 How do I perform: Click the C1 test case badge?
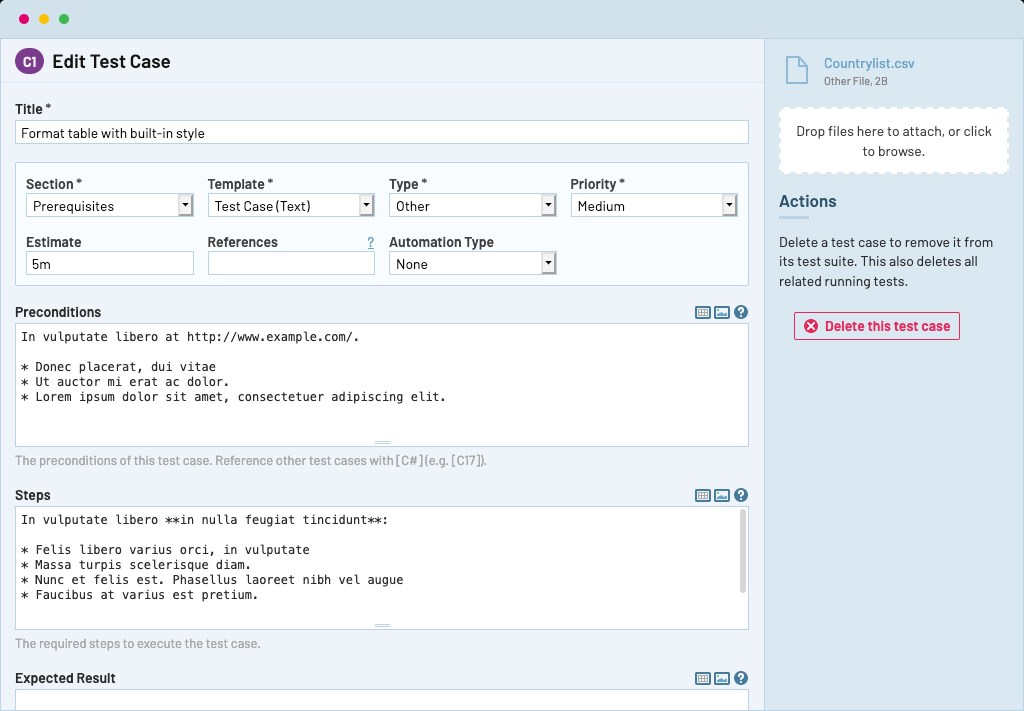(28, 61)
